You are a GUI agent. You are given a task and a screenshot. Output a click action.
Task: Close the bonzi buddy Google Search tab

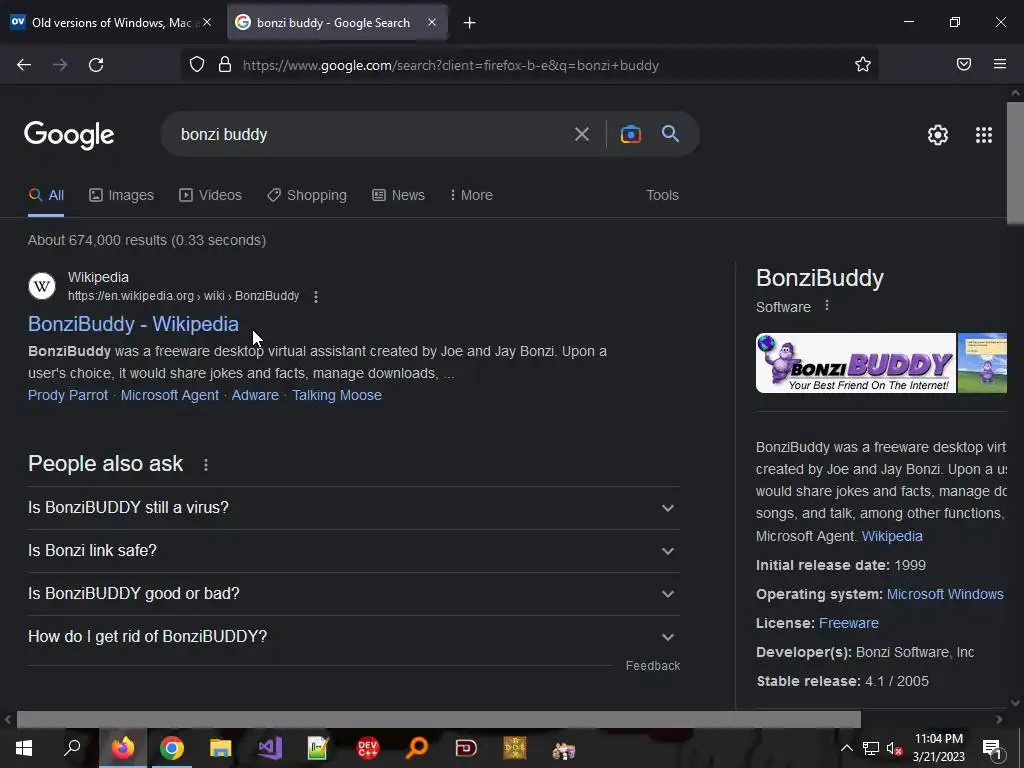point(432,22)
